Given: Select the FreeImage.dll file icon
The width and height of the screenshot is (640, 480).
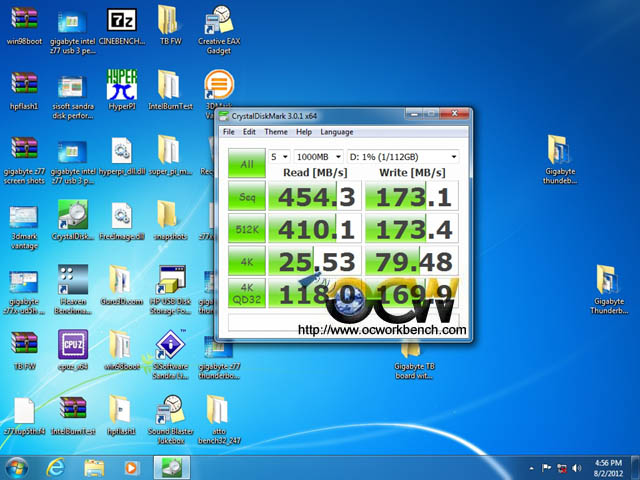Looking at the screenshot, I should tap(122, 215).
